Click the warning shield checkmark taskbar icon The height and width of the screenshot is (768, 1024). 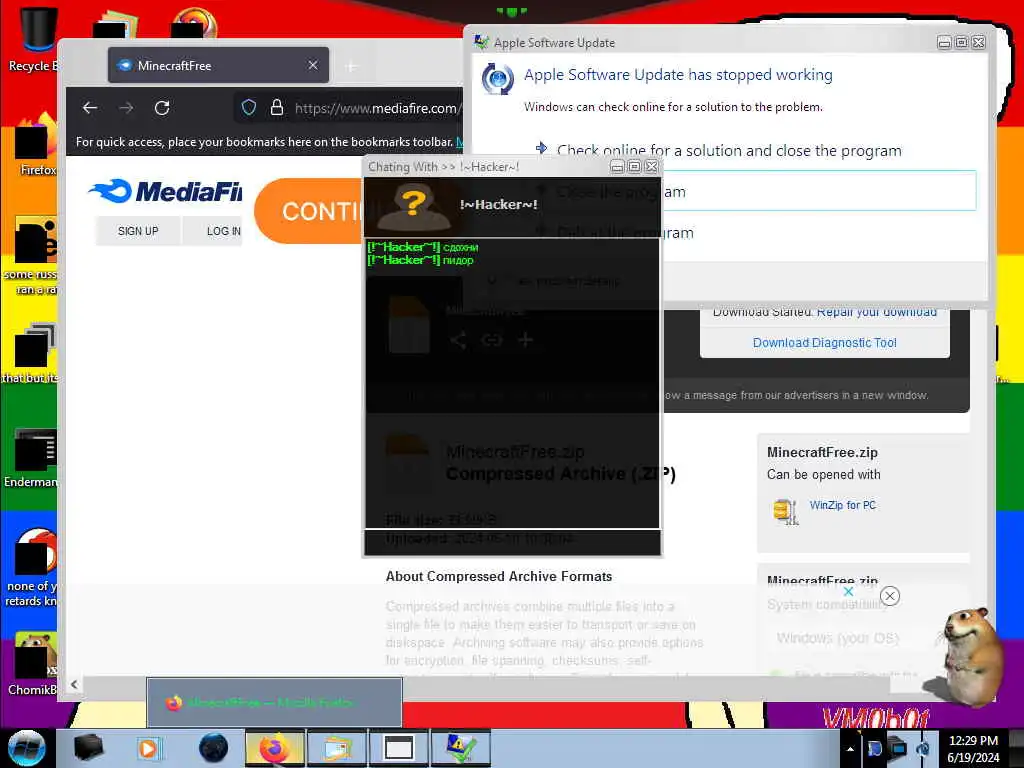[x=460, y=748]
